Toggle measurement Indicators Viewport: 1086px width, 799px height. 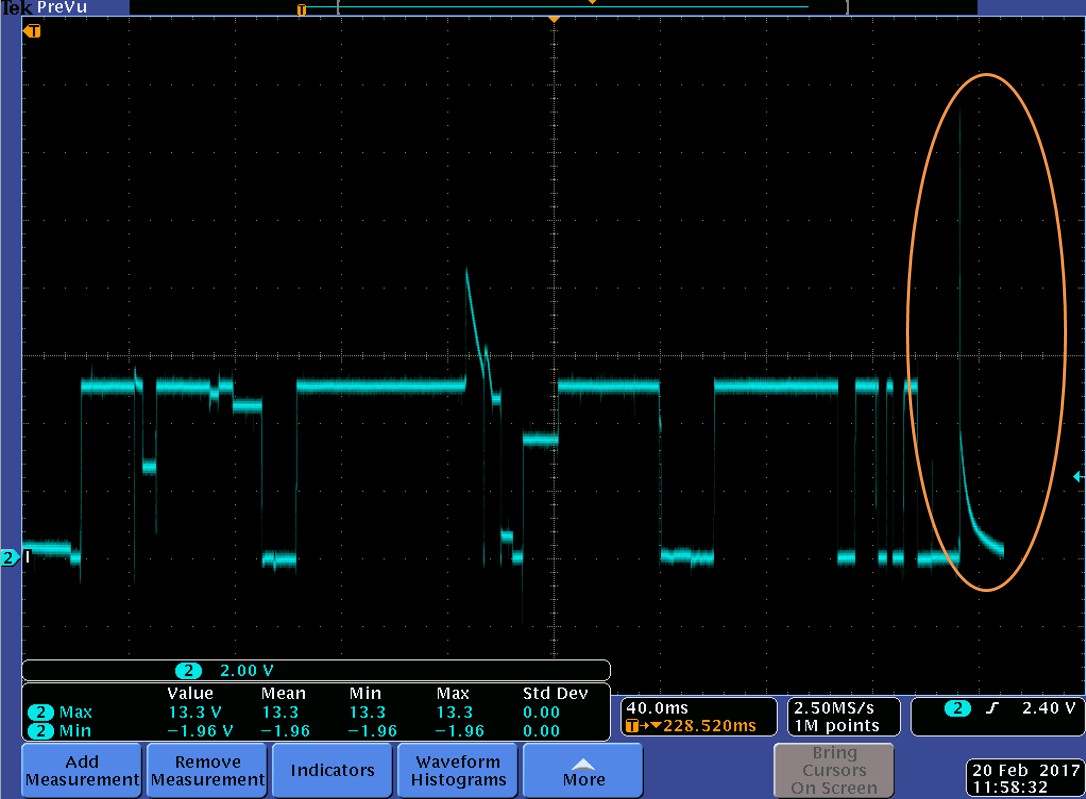click(x=331, y=770)
